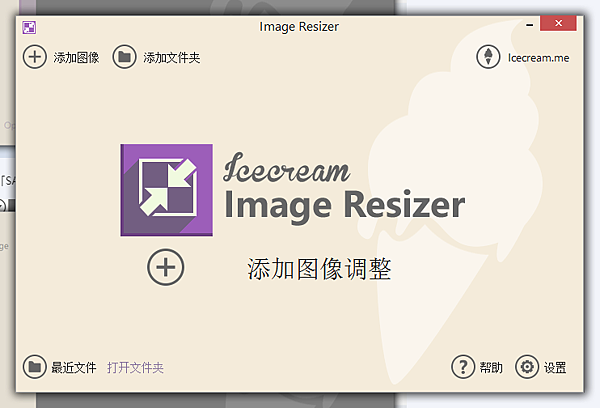Click the 添加图像 toolbar label
The height and width of the screenshot is (408, 600).
point(77,58)
